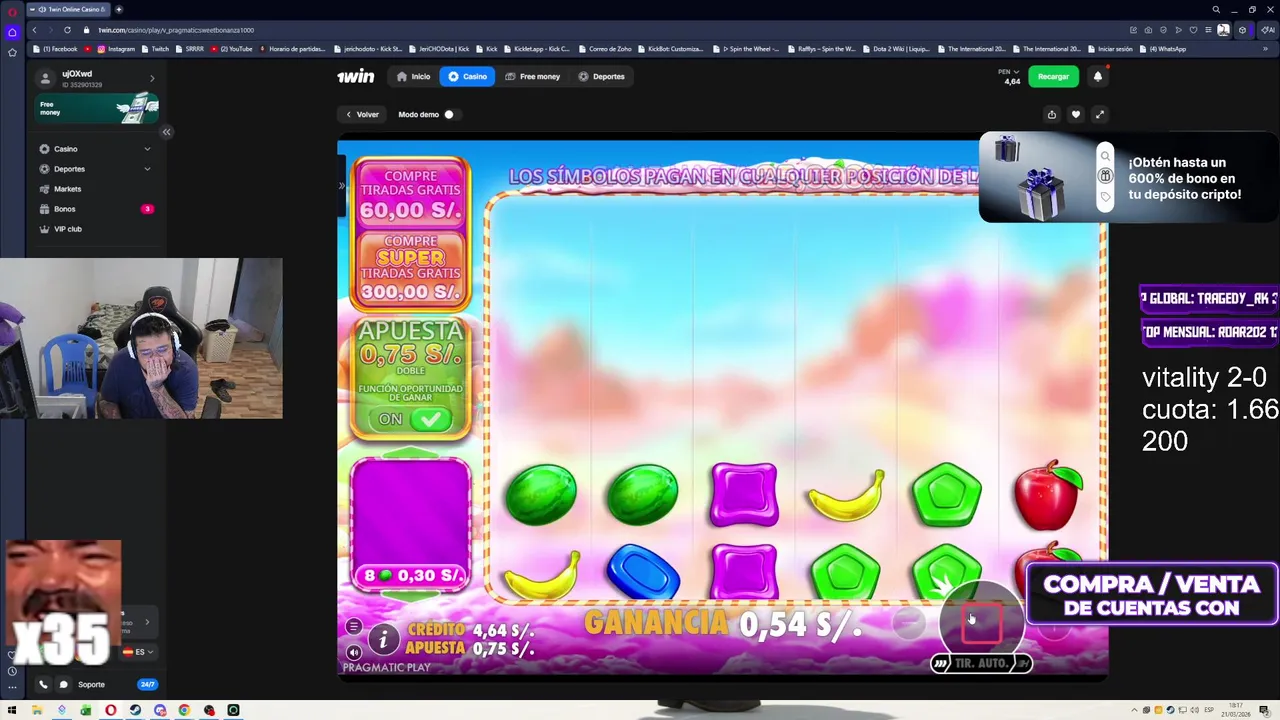Click the Opera sidebar home icon
The image size is (1280, 720).
coord(12,32)
